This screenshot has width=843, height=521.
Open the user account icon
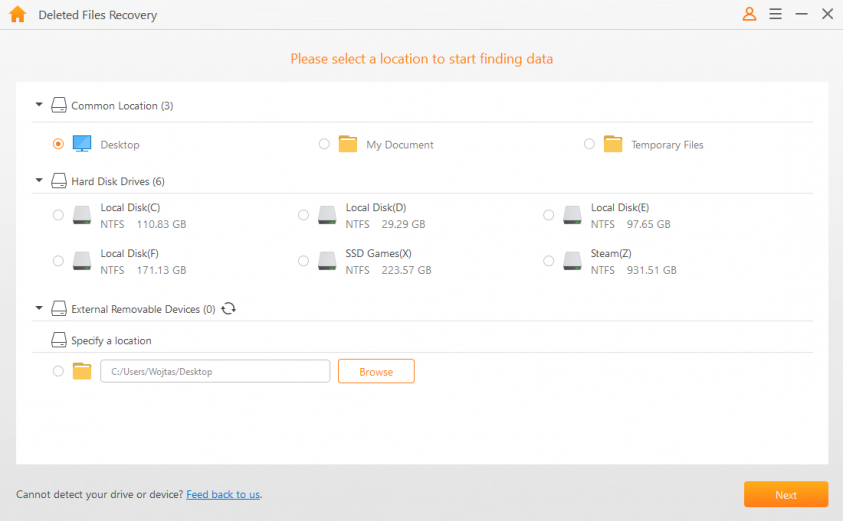pyautogui.click(x=749, y=14)
